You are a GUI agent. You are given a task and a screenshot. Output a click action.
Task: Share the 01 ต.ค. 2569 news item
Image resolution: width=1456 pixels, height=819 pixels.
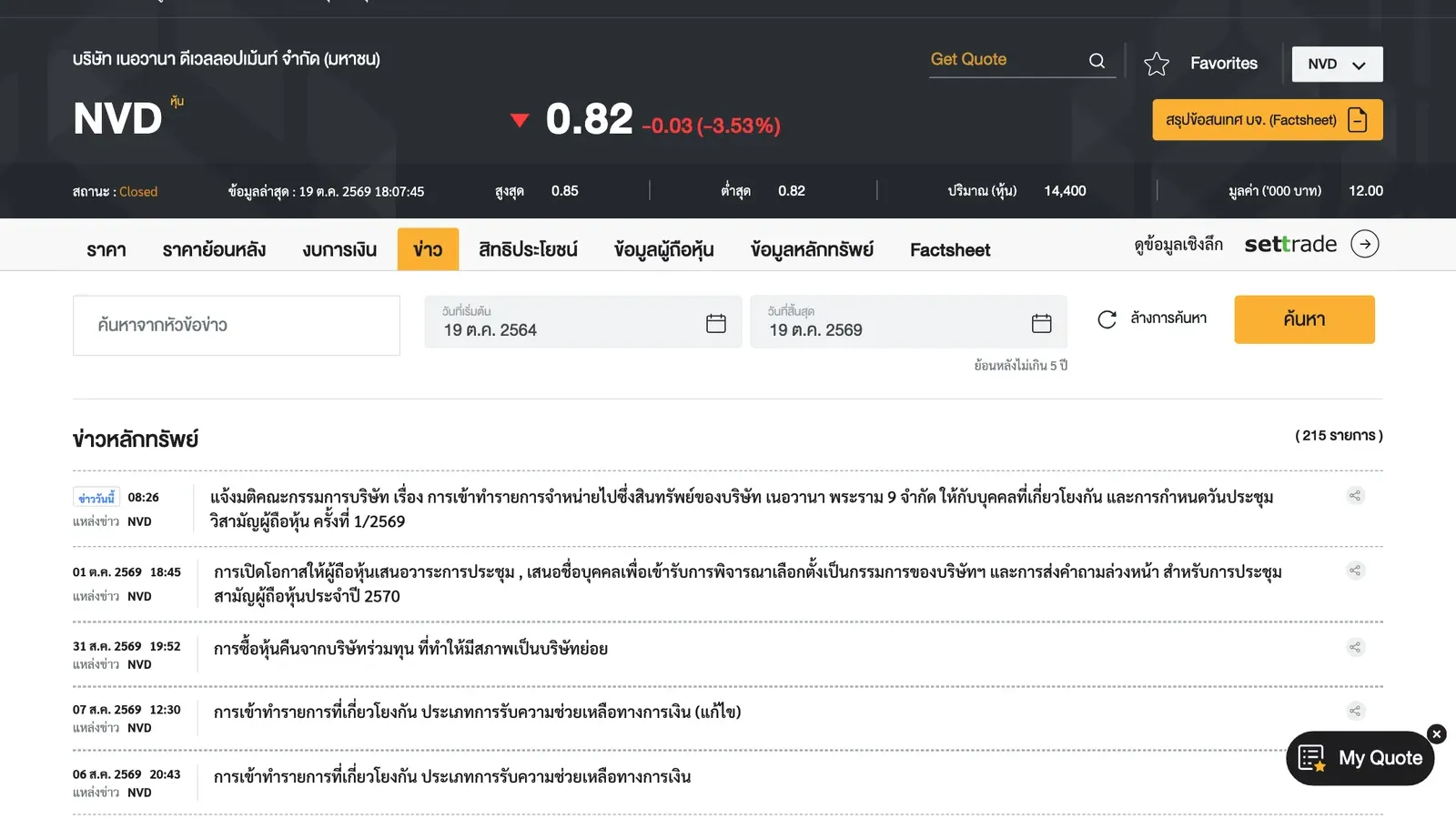point(1355,571)
